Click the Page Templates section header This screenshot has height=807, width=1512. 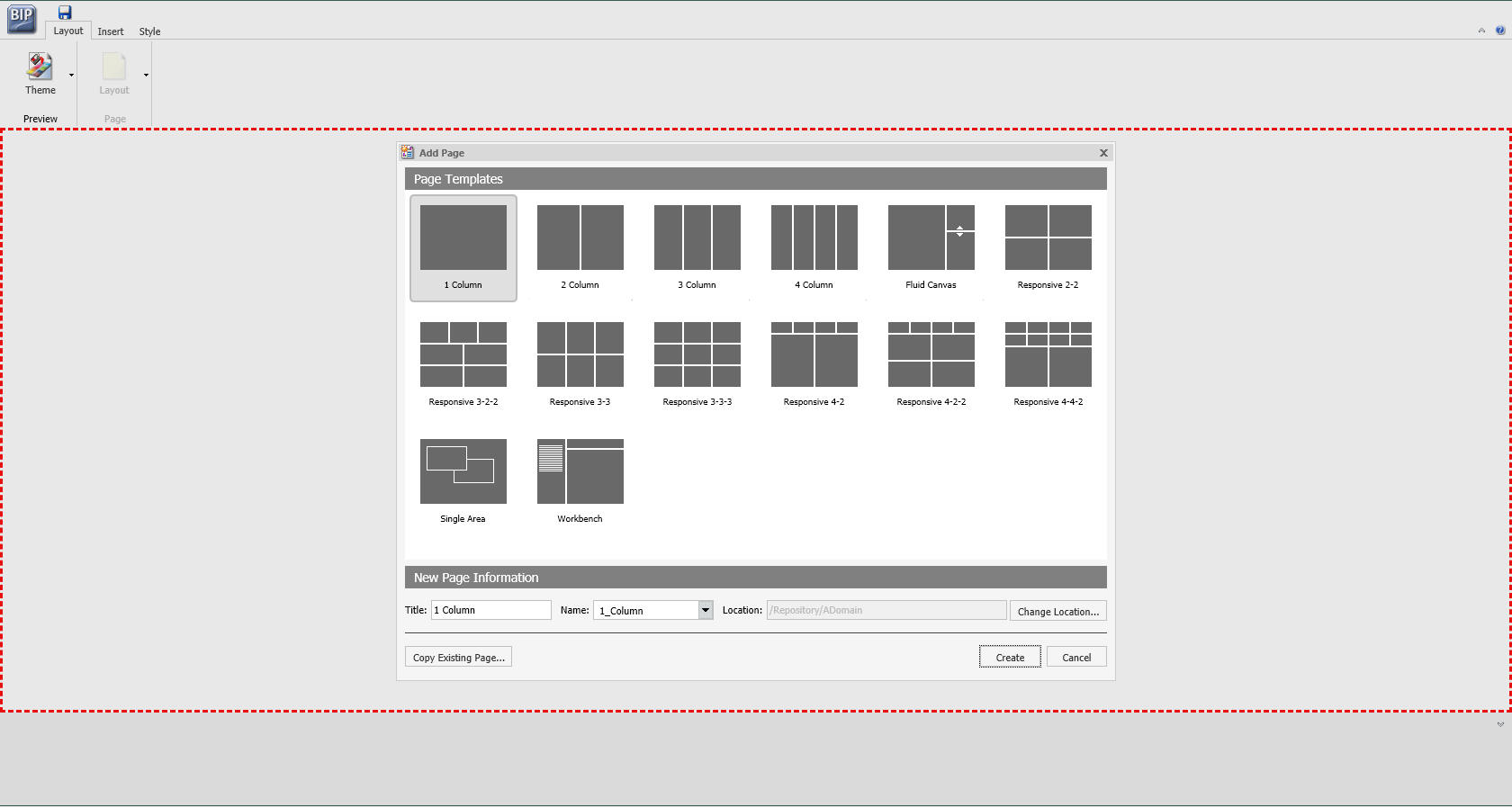(756, 179)
